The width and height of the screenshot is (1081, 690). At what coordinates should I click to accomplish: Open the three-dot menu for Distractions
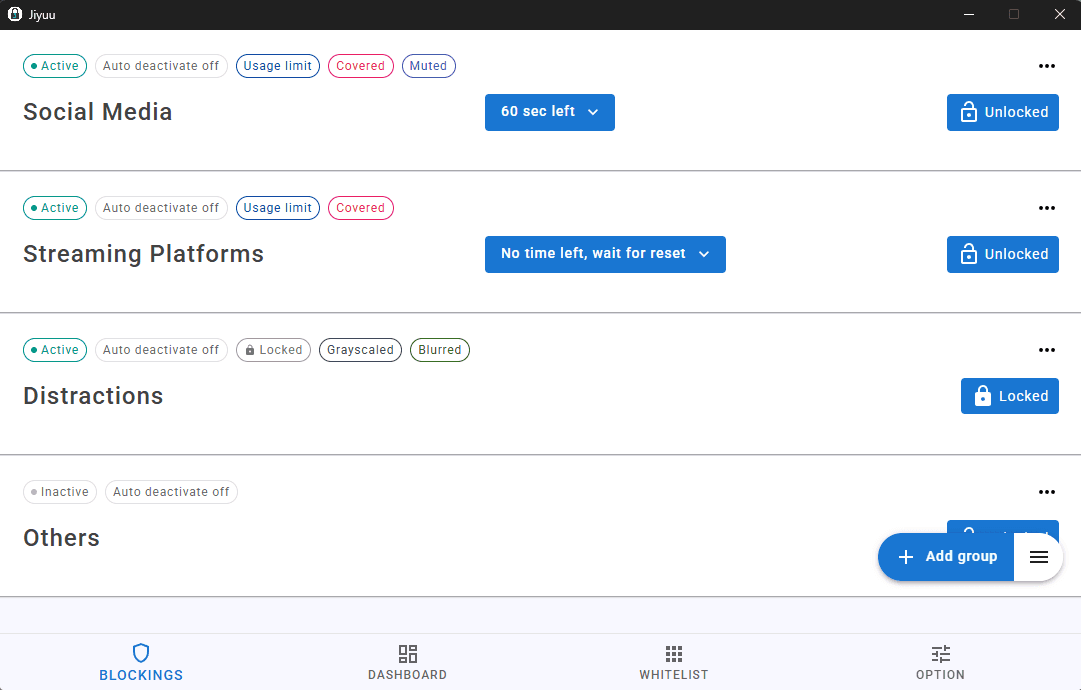click(1046, 350)
